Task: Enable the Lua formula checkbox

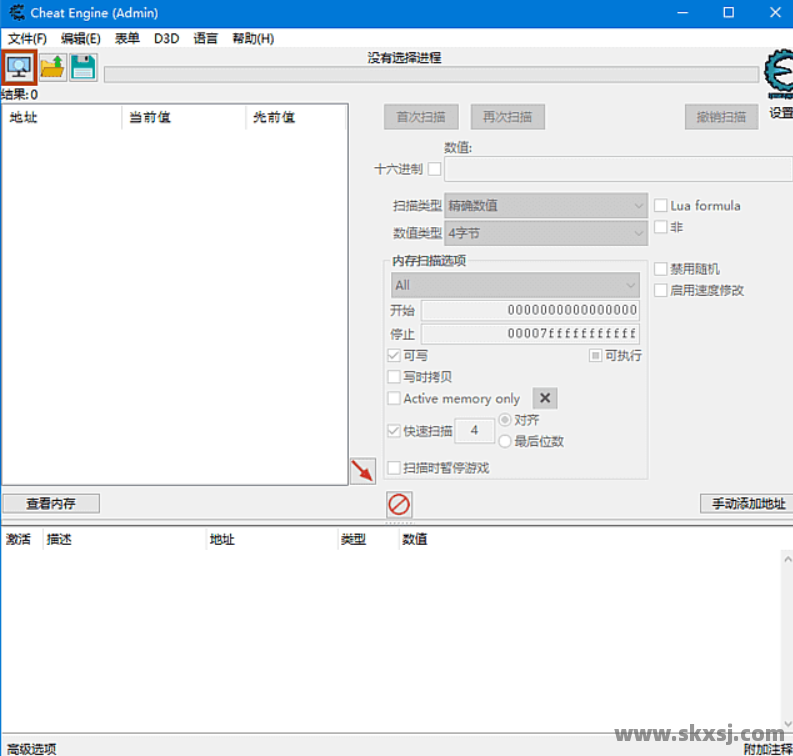Action: coord(661,205)
